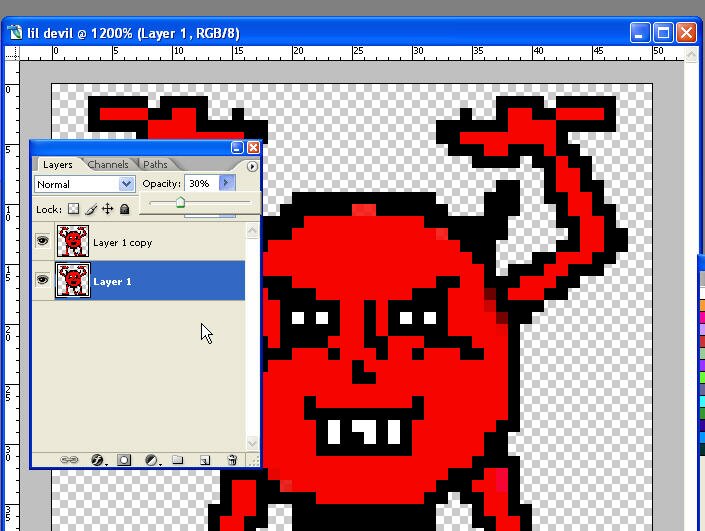The width and height of the screenshot is (705, 531).
Task: Hide the Layer 1 copy layer
Action: [43, 241]
